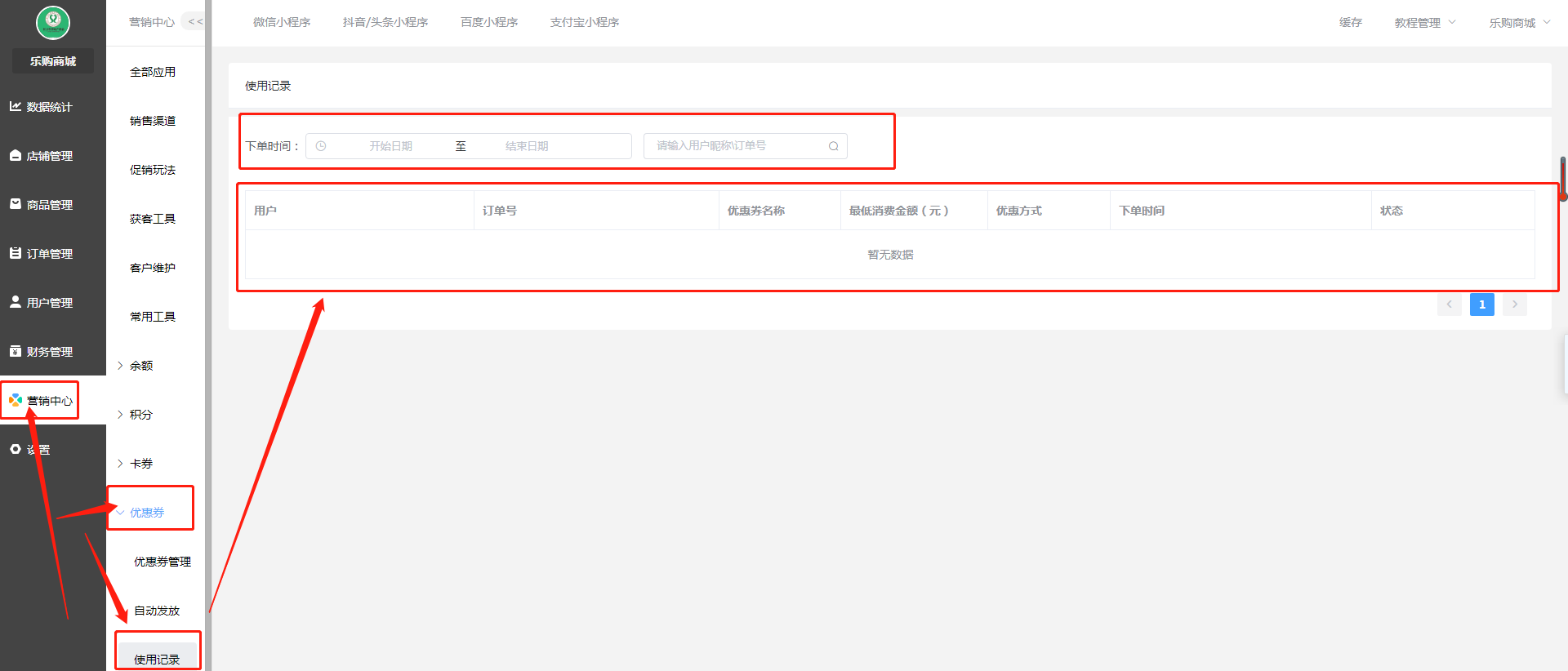Click the 乐购商城 store logo avatar

(53, 22)
